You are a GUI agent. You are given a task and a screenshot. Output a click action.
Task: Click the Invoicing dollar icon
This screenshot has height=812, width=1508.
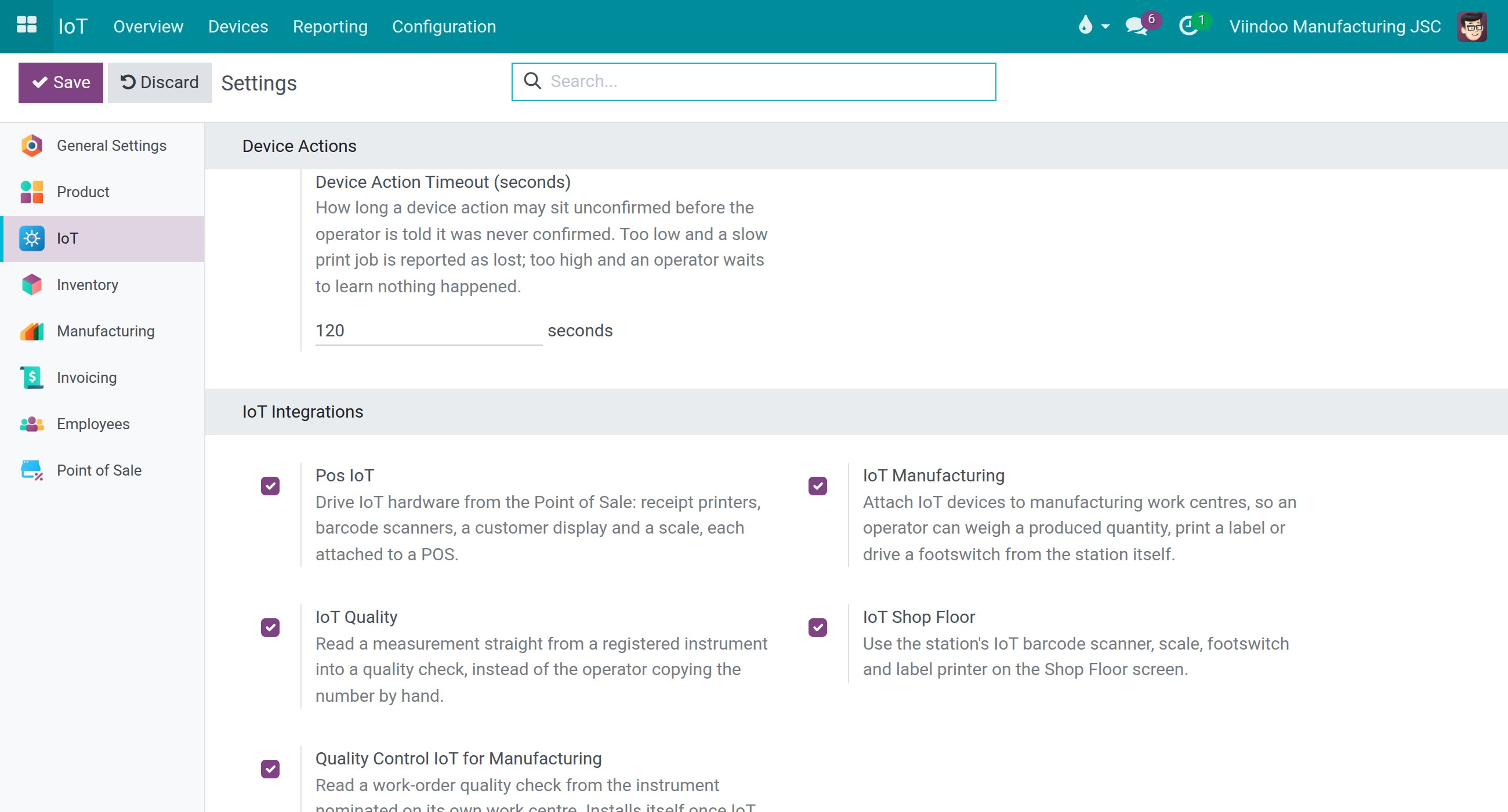[x=32, y=378]
